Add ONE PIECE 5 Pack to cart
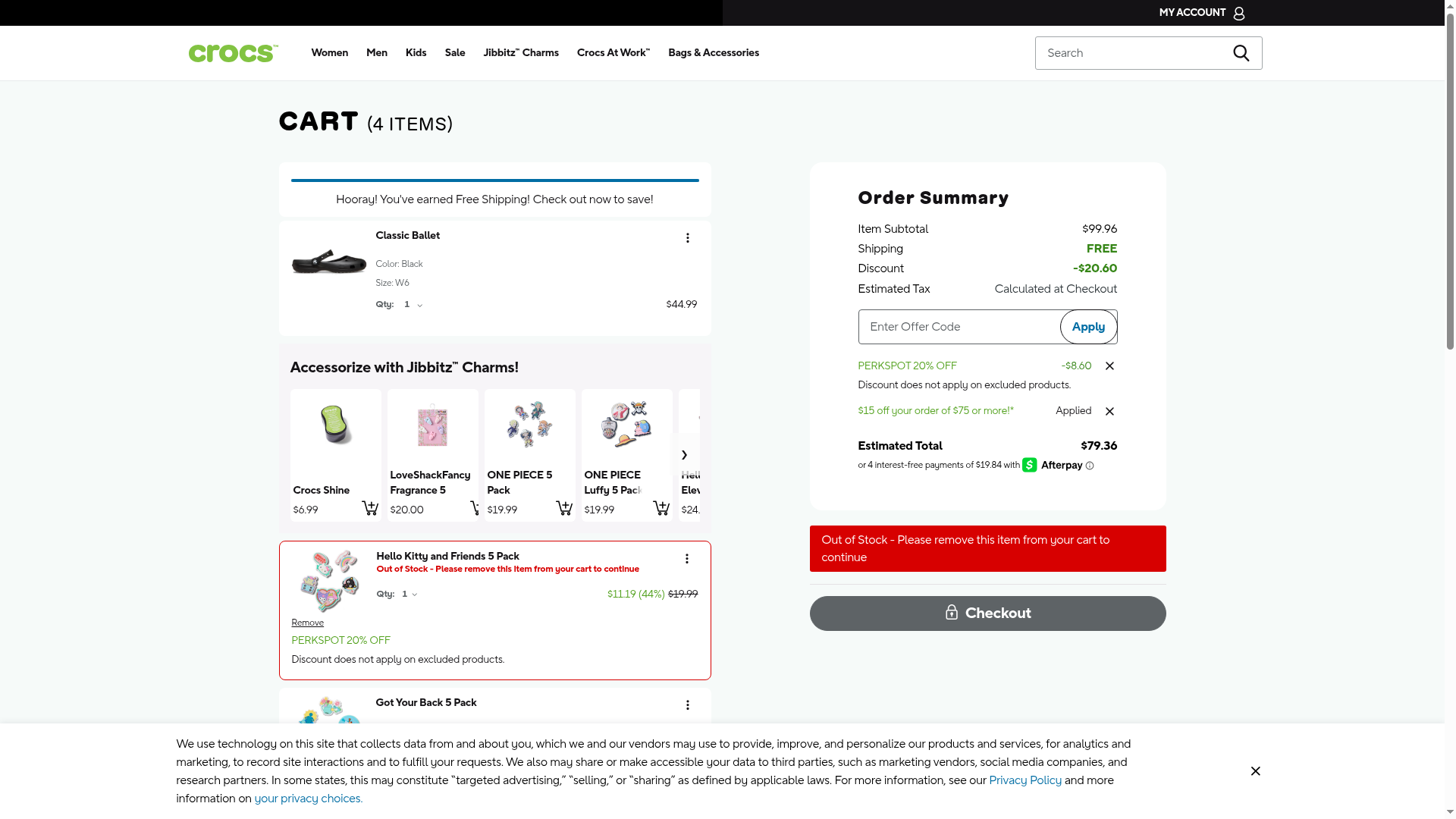1456x819 pixels. [564, 508]
